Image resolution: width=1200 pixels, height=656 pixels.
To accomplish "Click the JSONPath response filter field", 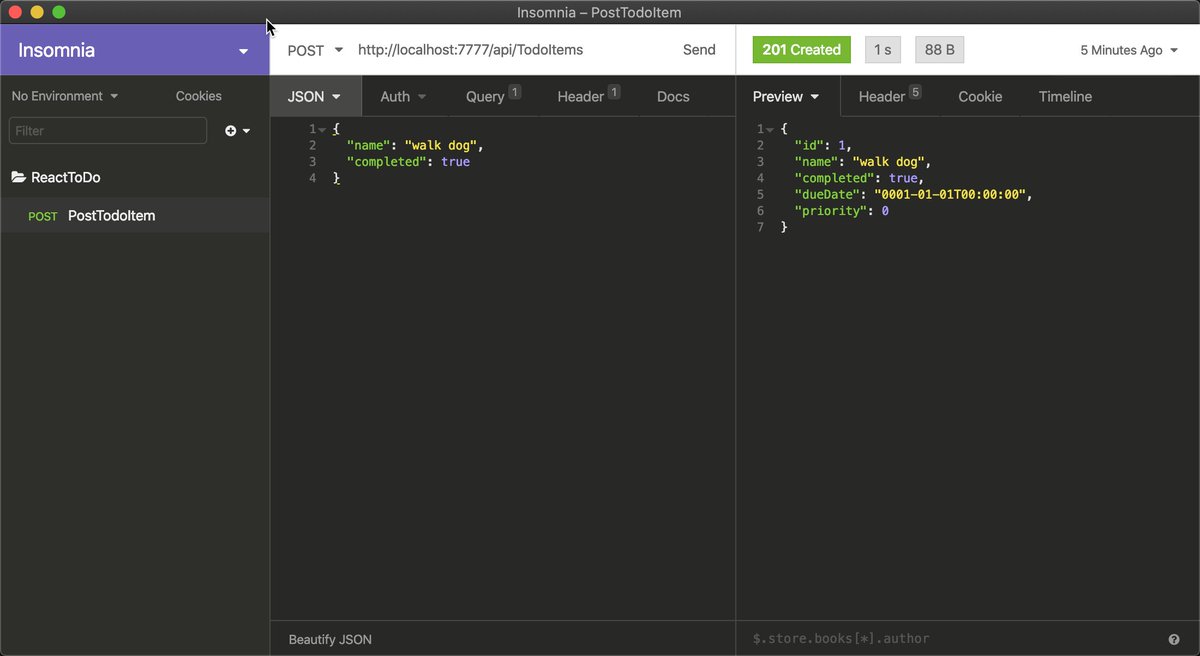I will (950, 638).
